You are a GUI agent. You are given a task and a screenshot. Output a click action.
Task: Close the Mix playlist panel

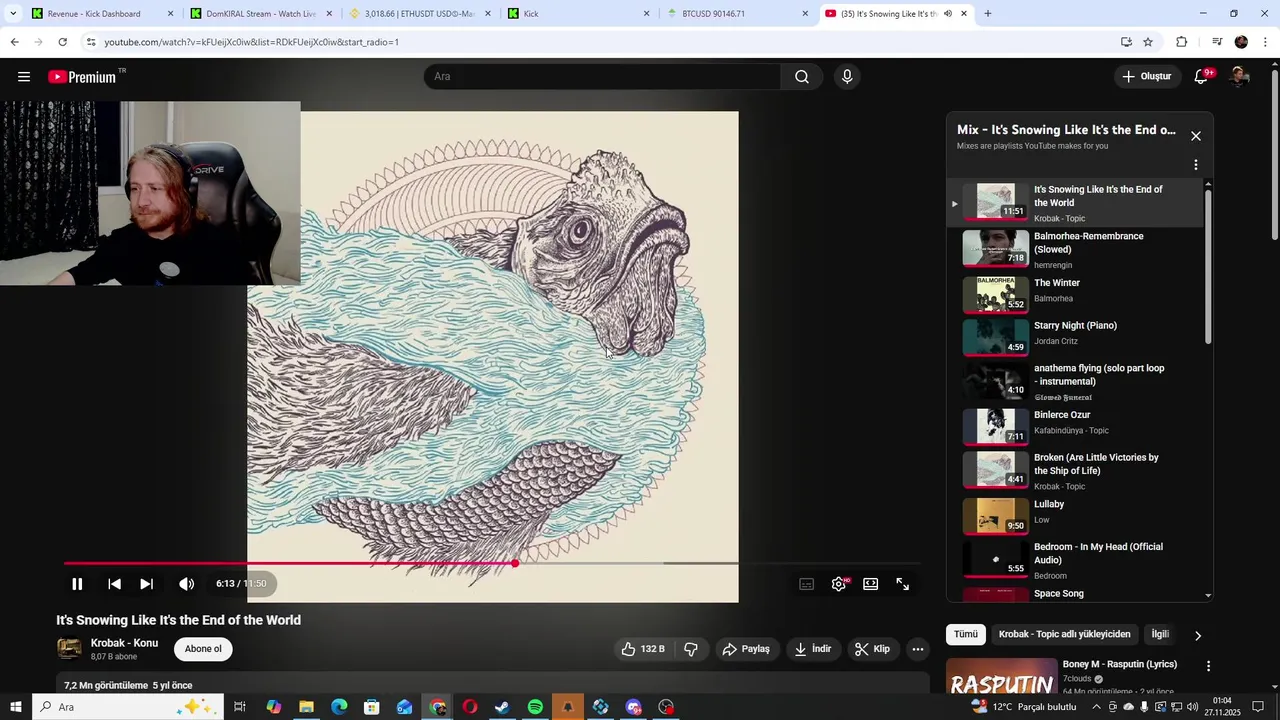click(1196, 136)
